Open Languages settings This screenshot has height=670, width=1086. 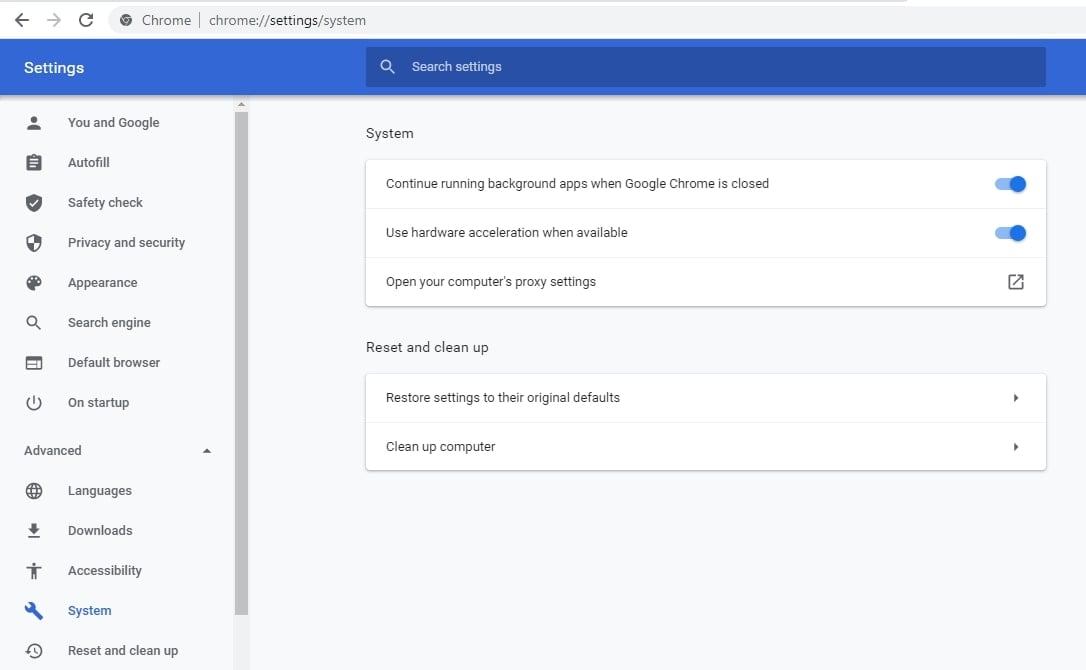pyautogui.click(x=100, y=491)
